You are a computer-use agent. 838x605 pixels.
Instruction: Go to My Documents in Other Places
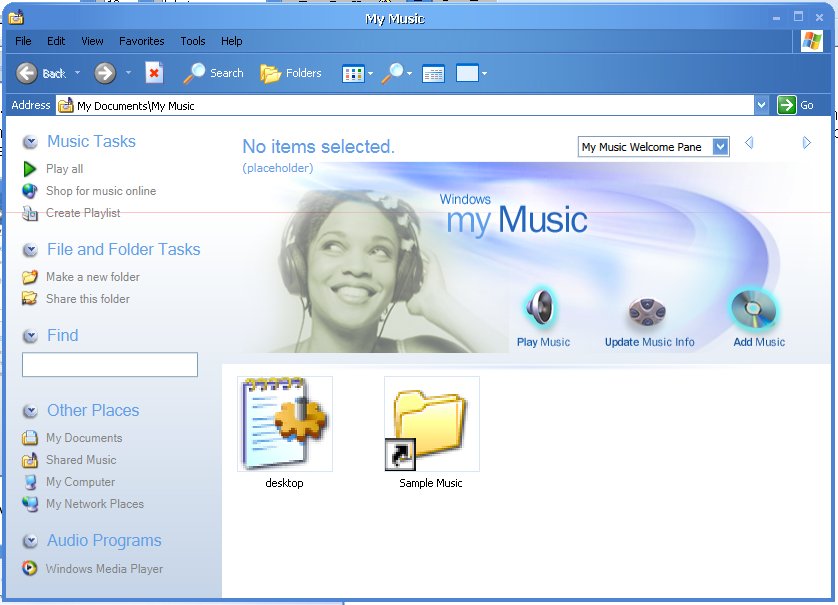[84, 438]
